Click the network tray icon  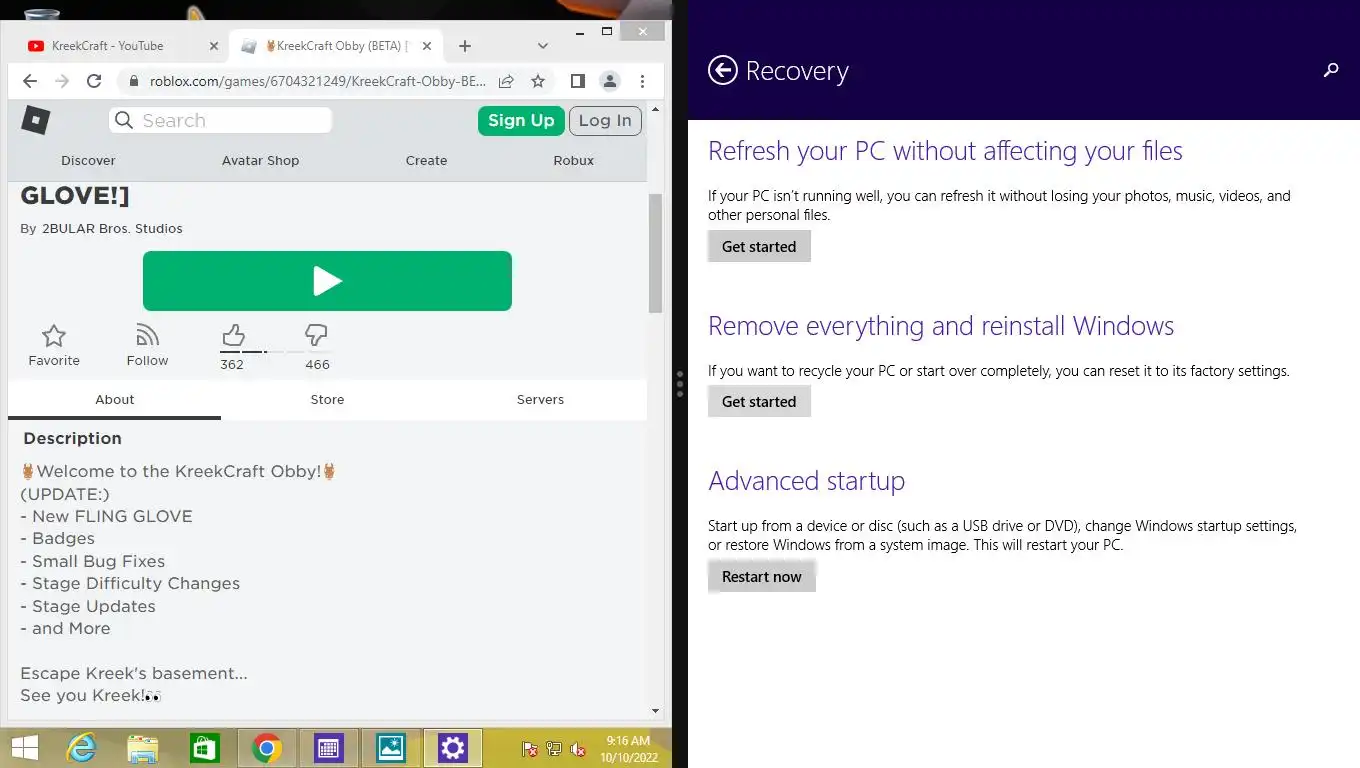(554, 748)
